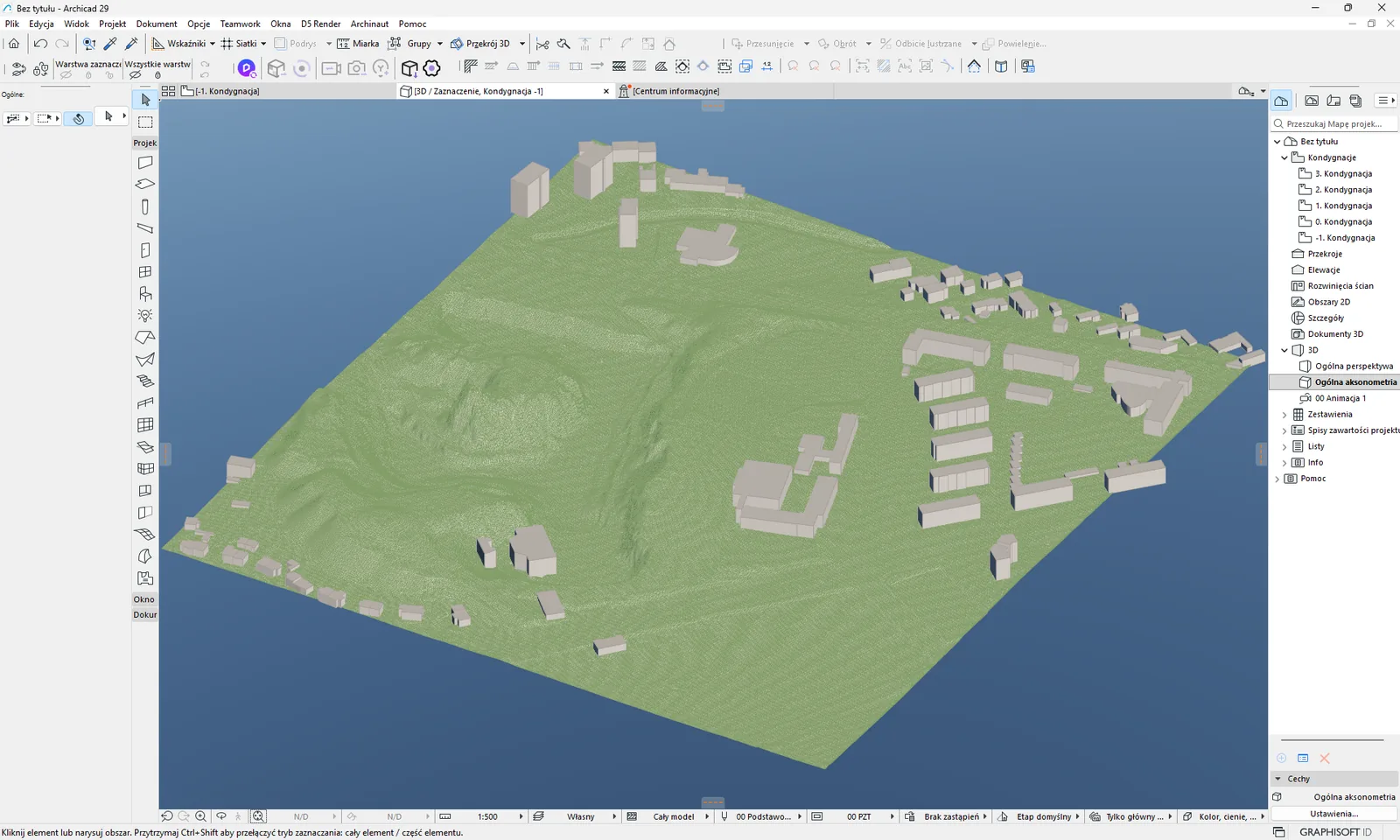Activate the eyedropper pick-up parameters tool
Screen dimensions: 1400x840
tap(110, 43)
